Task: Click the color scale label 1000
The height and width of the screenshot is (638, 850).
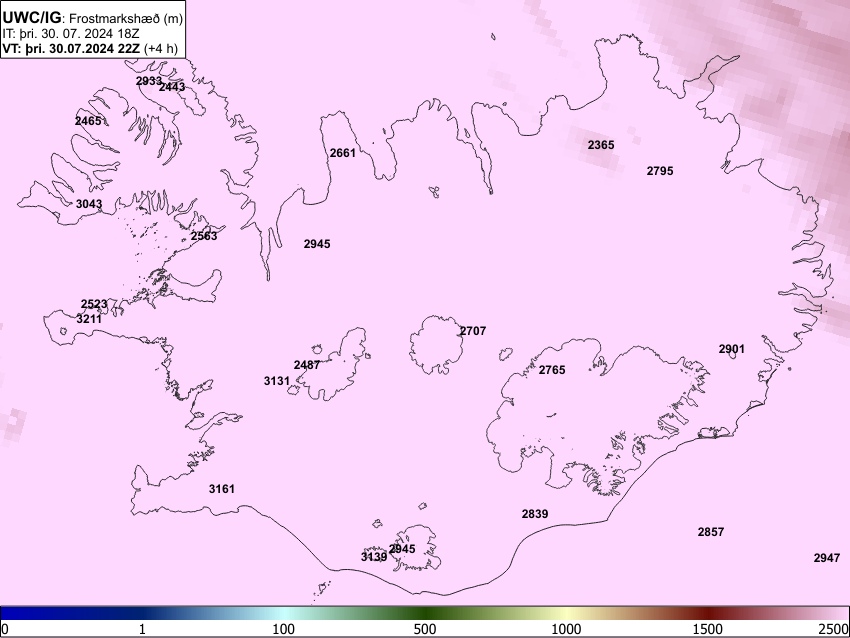Action: 566,629
